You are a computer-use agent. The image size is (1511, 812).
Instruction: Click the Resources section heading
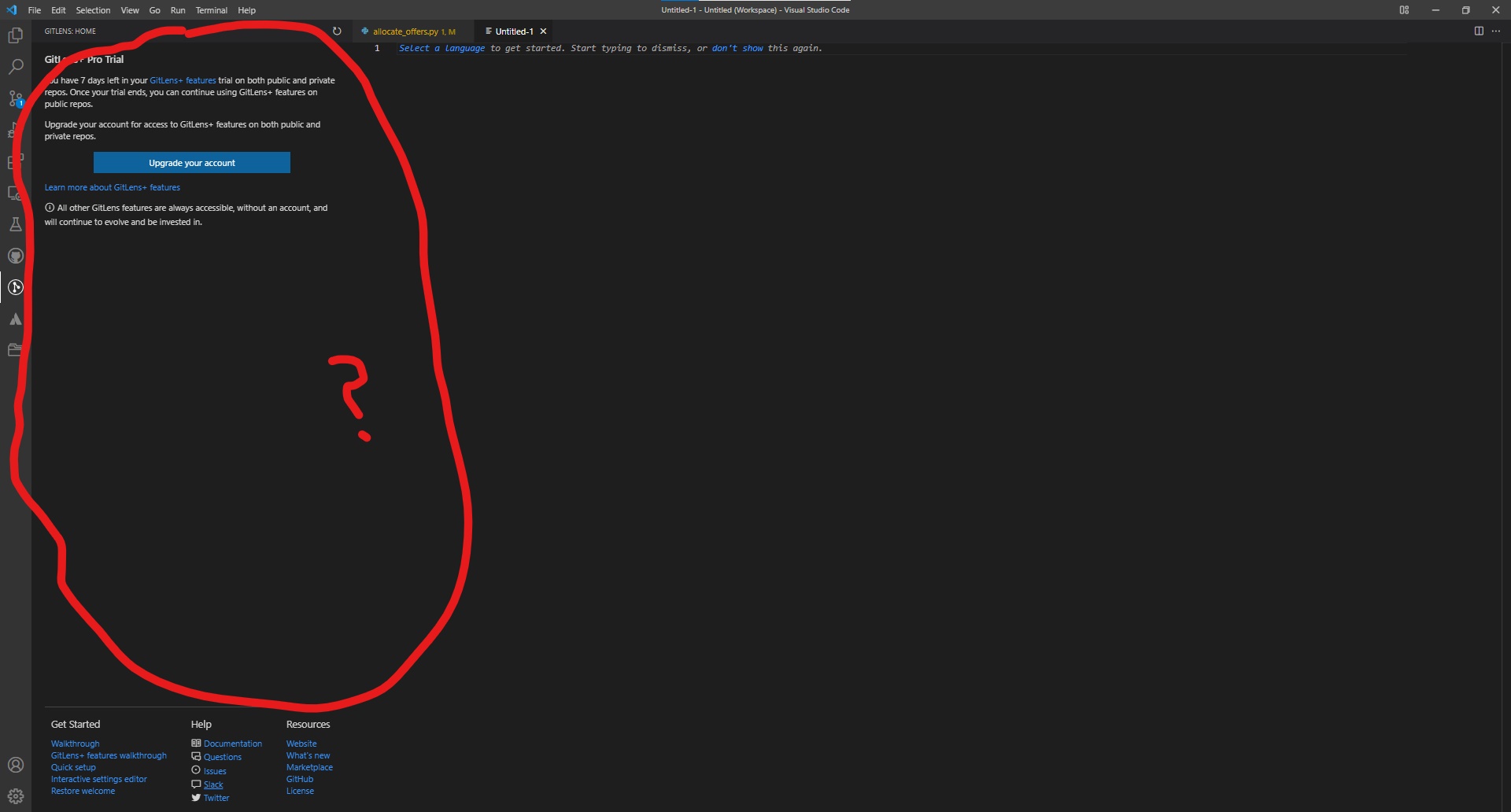pos(308,724)
